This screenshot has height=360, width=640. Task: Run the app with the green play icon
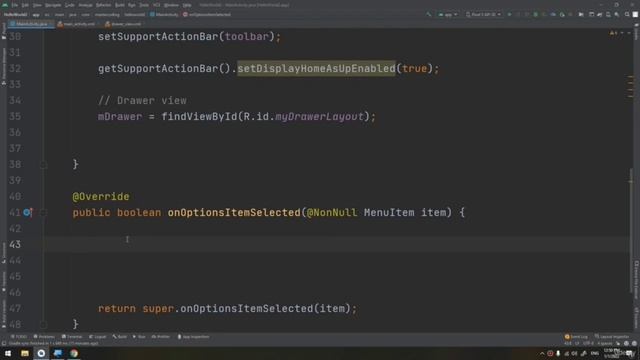click(x=509, y=14)
